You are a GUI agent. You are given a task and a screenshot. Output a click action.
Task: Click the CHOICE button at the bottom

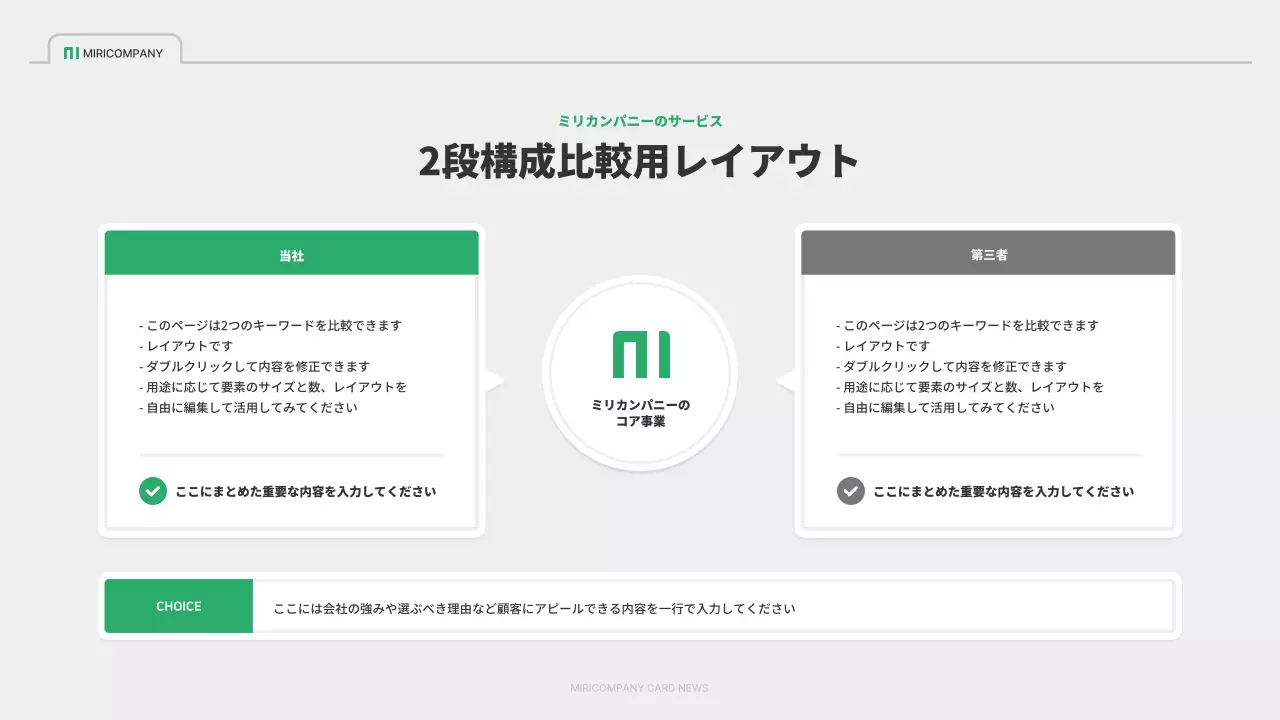click(x=178, y=605)
